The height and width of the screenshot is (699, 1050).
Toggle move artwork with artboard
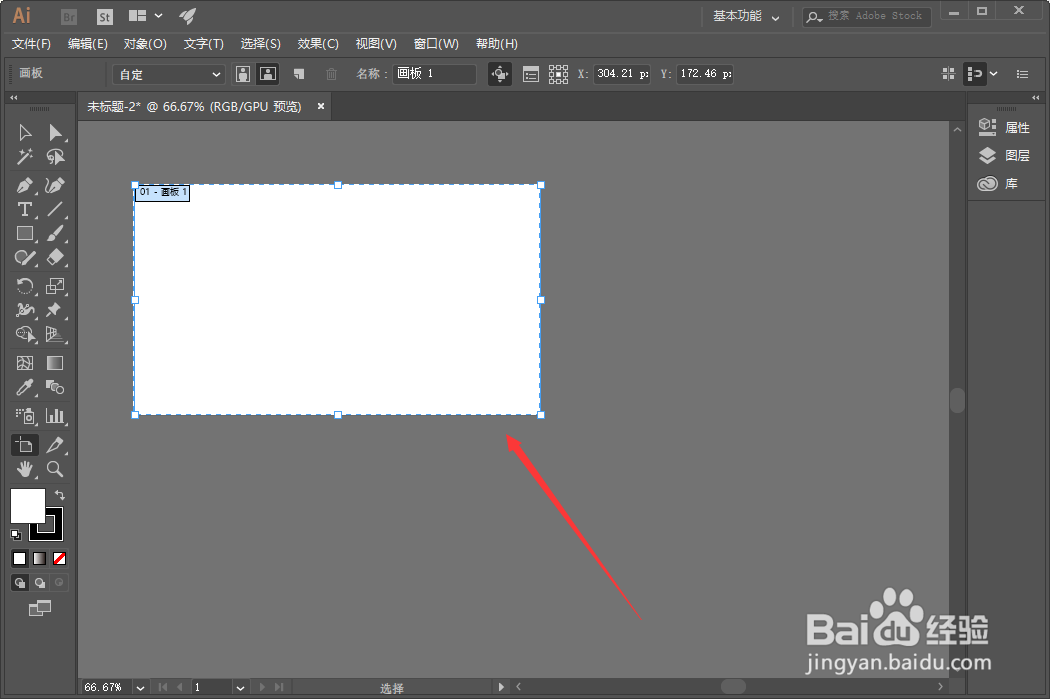pos(500,74)
